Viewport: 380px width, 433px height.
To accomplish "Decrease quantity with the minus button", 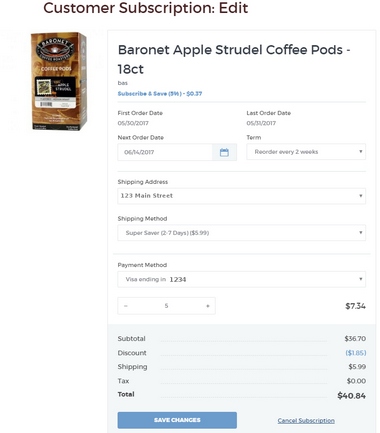I will coord(126,306).
